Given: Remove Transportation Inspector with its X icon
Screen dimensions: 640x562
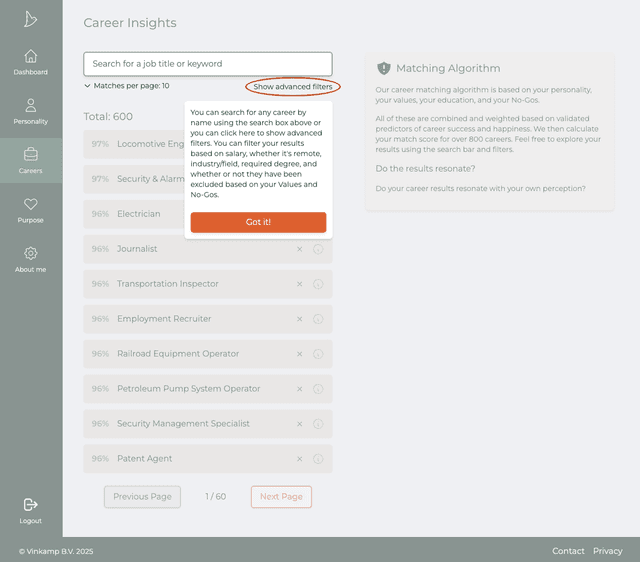Looking at the screenshot, I should 300,284.
